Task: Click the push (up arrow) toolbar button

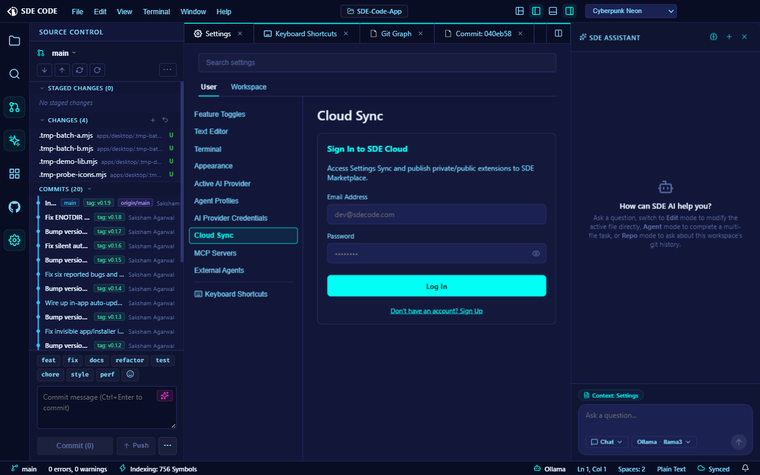Action: [62, 70]
